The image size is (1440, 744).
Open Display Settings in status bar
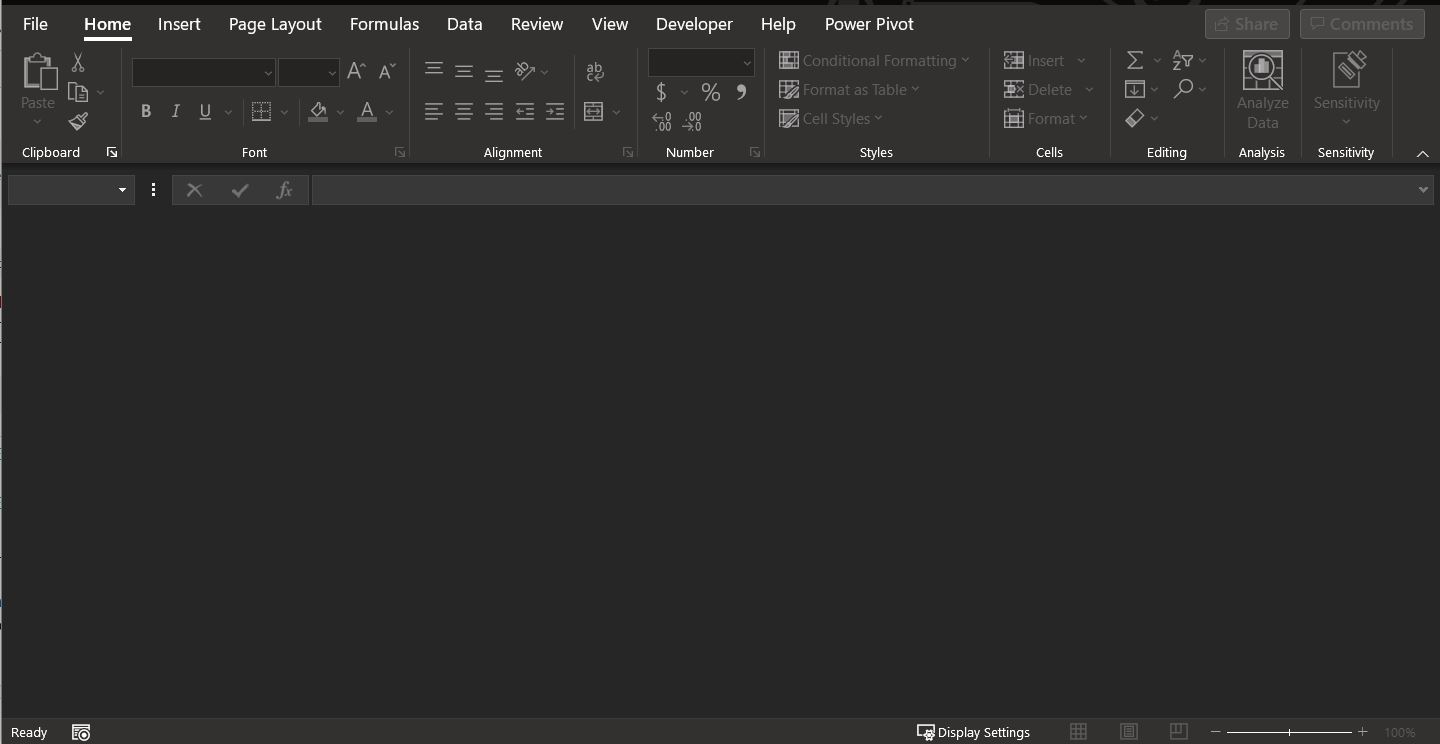[973, 732]
